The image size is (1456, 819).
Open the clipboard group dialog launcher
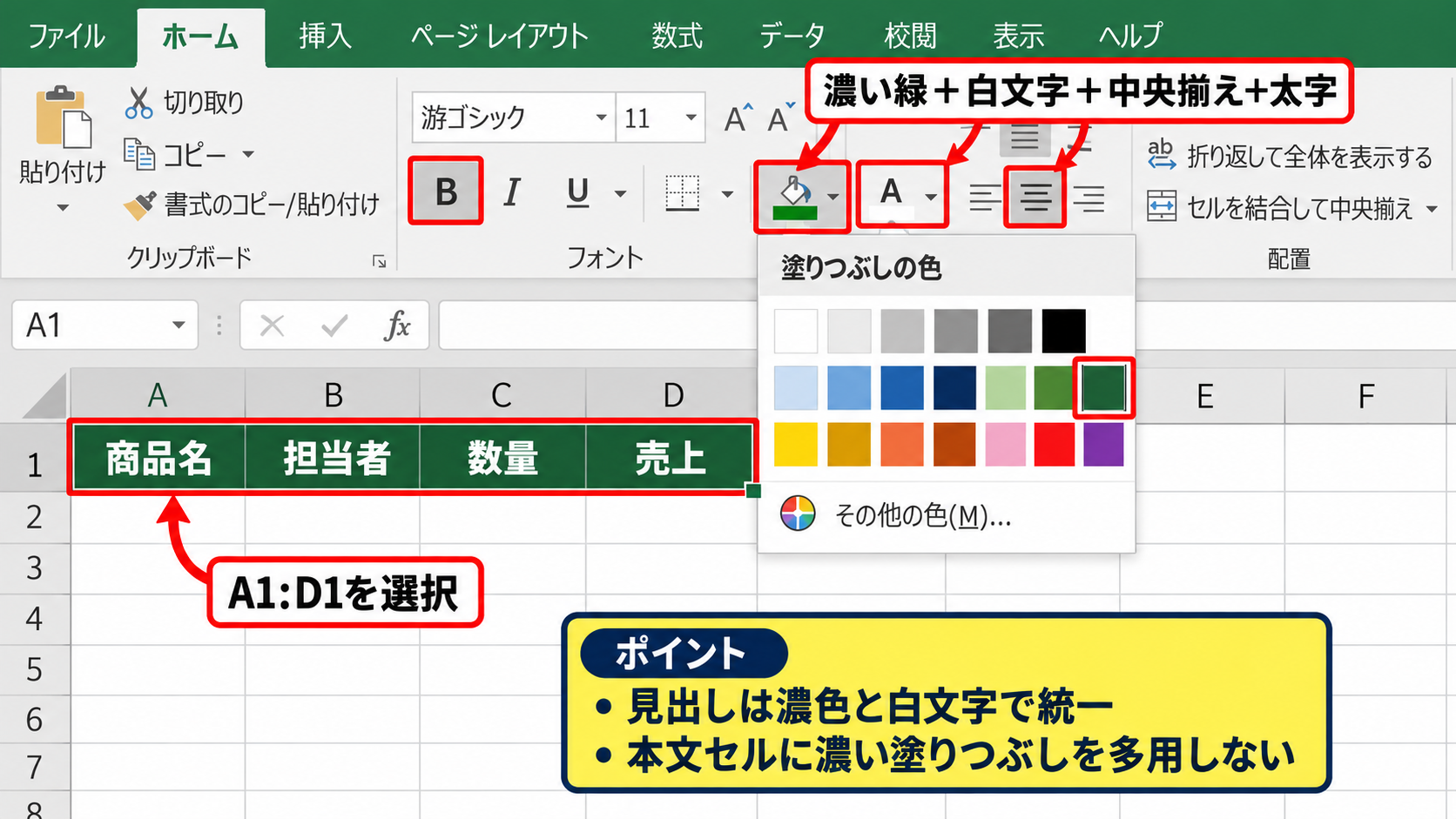pyautogui.click(x=379, y=261)
